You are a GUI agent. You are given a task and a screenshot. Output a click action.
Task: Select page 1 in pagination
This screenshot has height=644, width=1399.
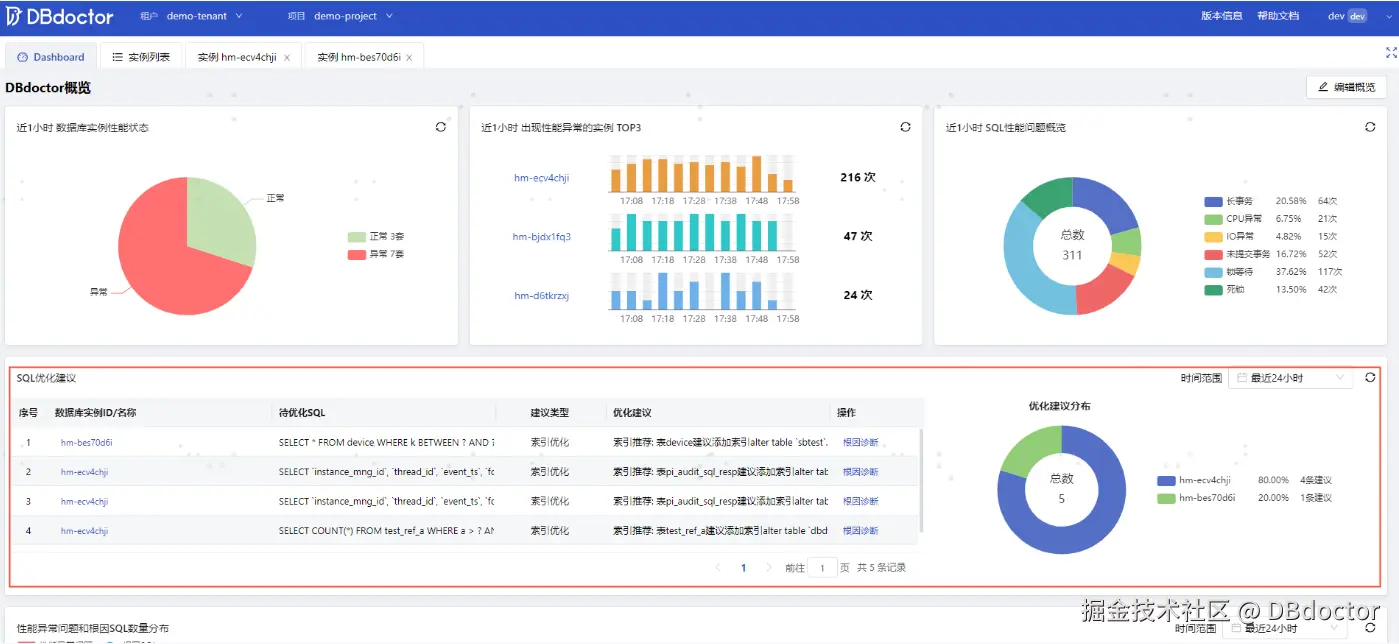coord(743,568)
